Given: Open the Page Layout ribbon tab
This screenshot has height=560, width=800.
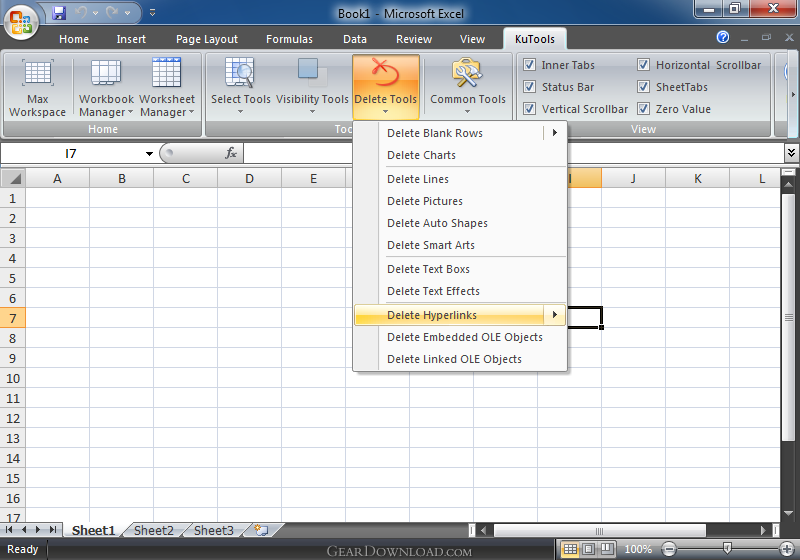Looking at the screenshot, I should pyautogui.click(x=207, y=39).
